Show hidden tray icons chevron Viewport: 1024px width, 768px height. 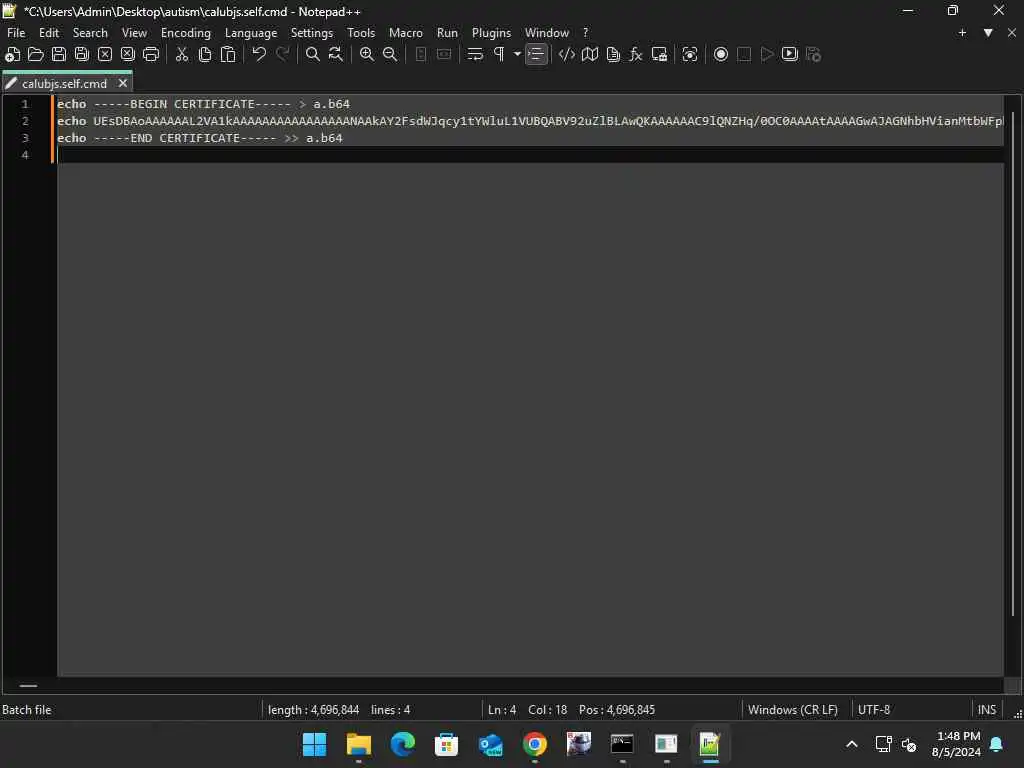click(852, 744)
